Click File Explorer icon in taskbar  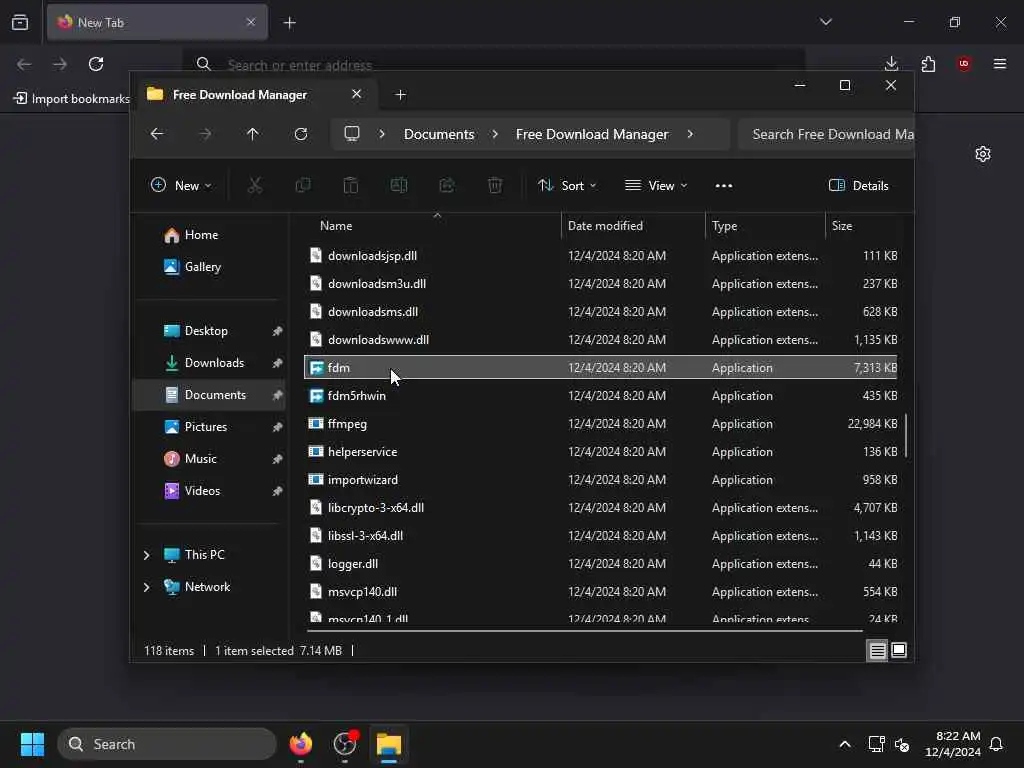point(389,744)
